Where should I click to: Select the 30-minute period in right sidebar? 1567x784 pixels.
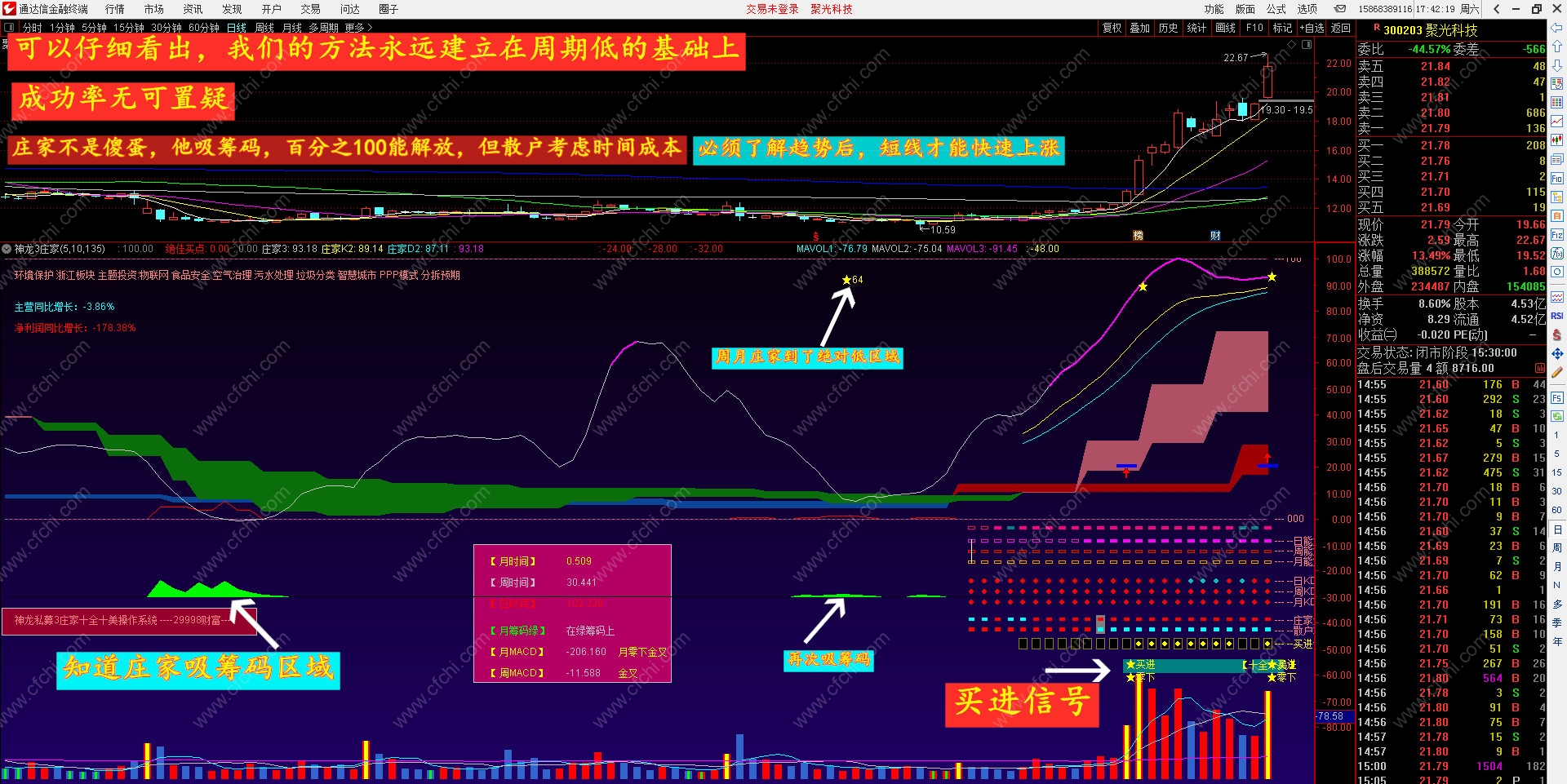click(1557, 491)
